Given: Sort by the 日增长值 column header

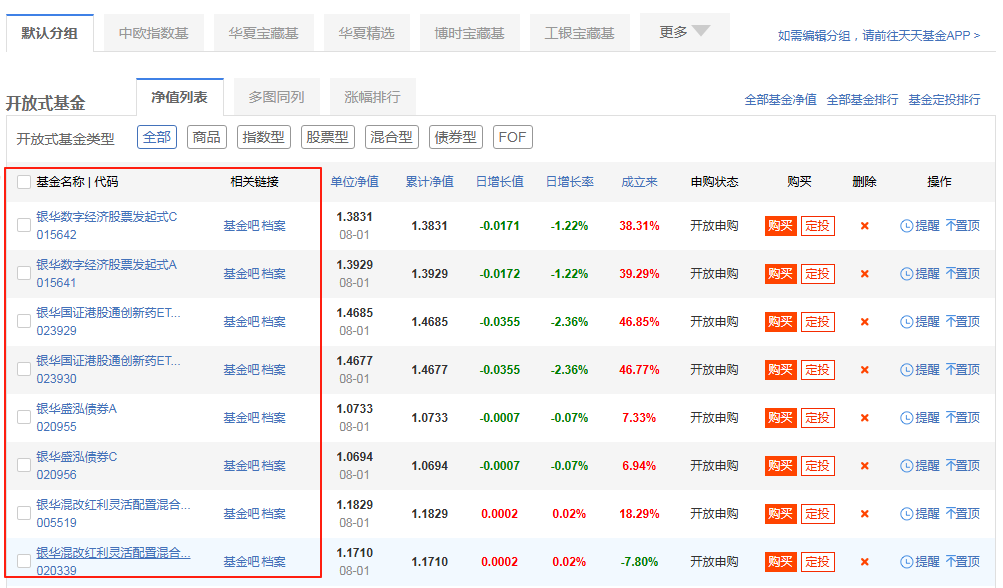Looking at the screenshot, I should [500, 182].
